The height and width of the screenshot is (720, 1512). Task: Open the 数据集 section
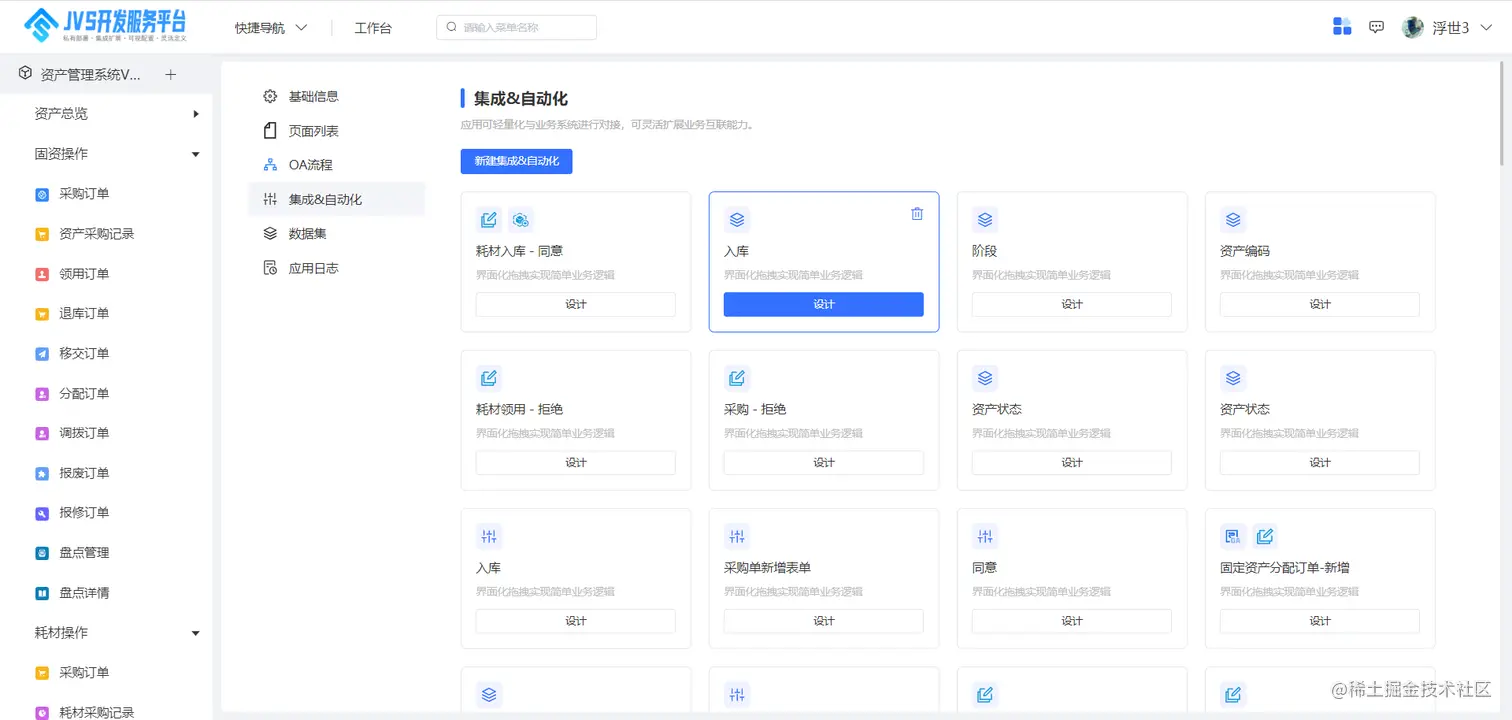point(337,234)
